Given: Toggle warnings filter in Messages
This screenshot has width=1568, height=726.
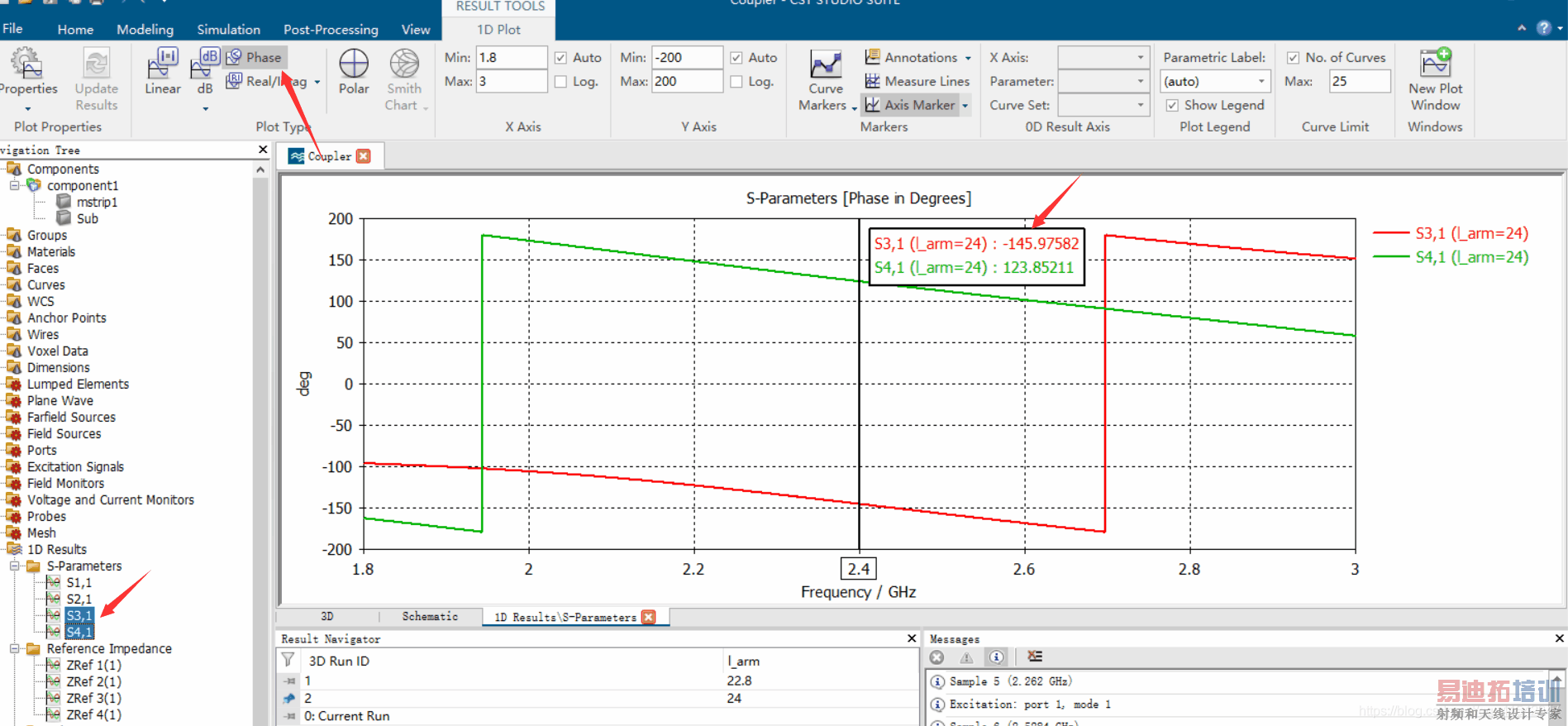Looking at the screenshot, I should click(x=966, y=657).
